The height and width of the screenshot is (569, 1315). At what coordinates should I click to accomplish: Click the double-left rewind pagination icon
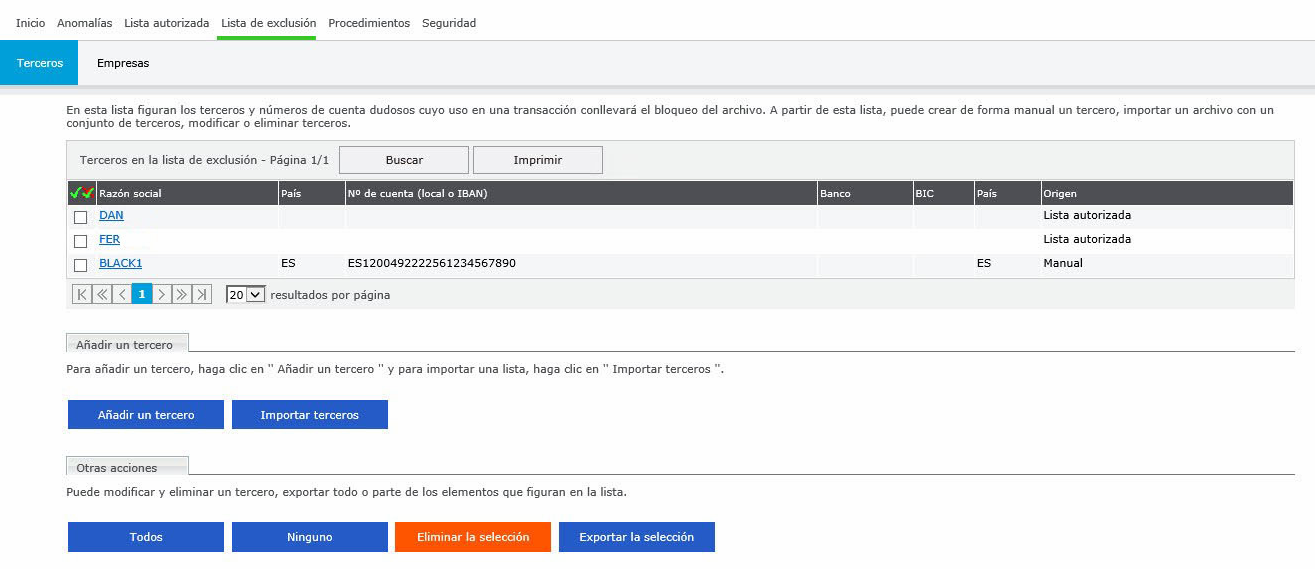tap(102, 294)
